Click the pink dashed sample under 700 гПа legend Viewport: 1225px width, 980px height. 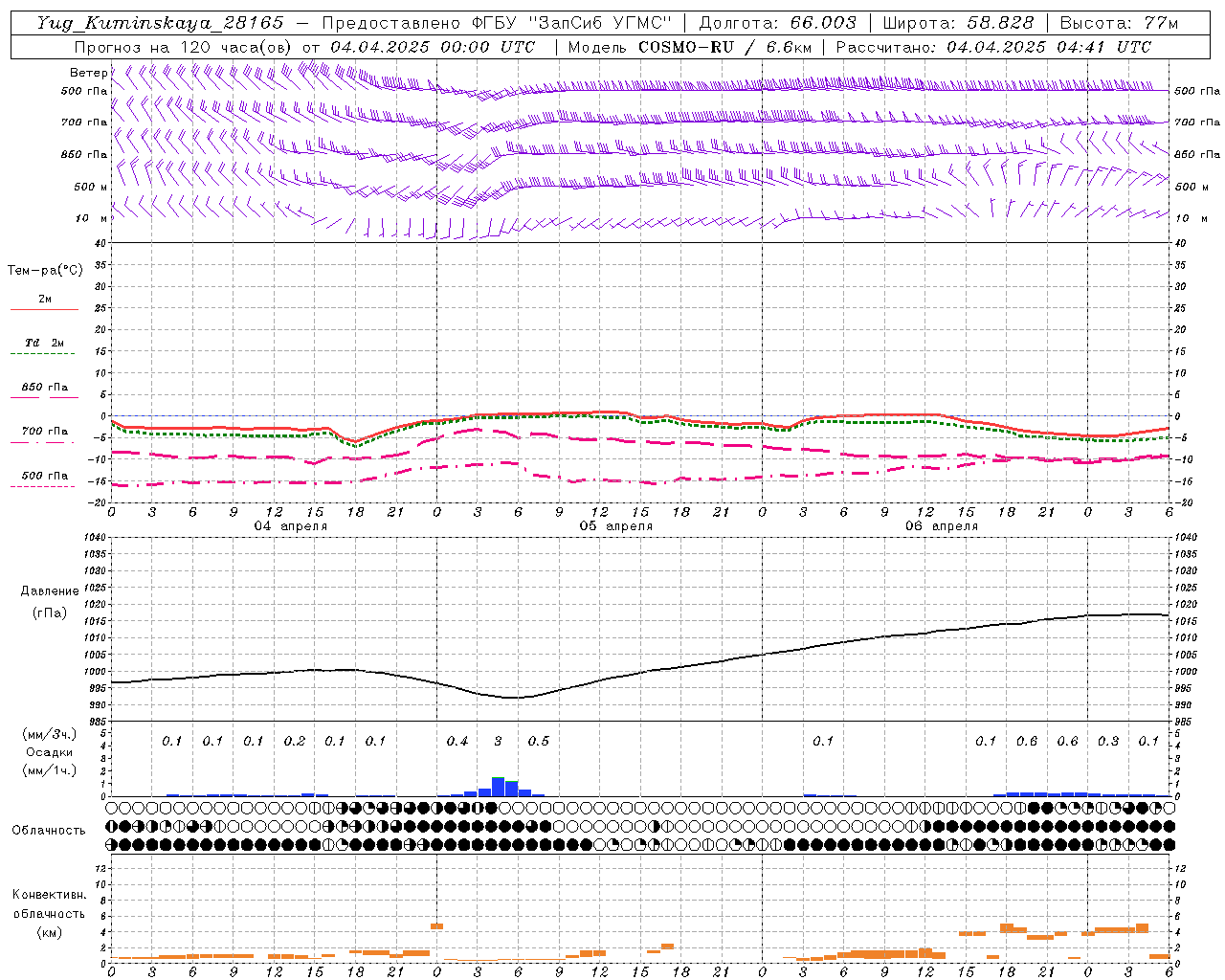click(x=43, y=441)
